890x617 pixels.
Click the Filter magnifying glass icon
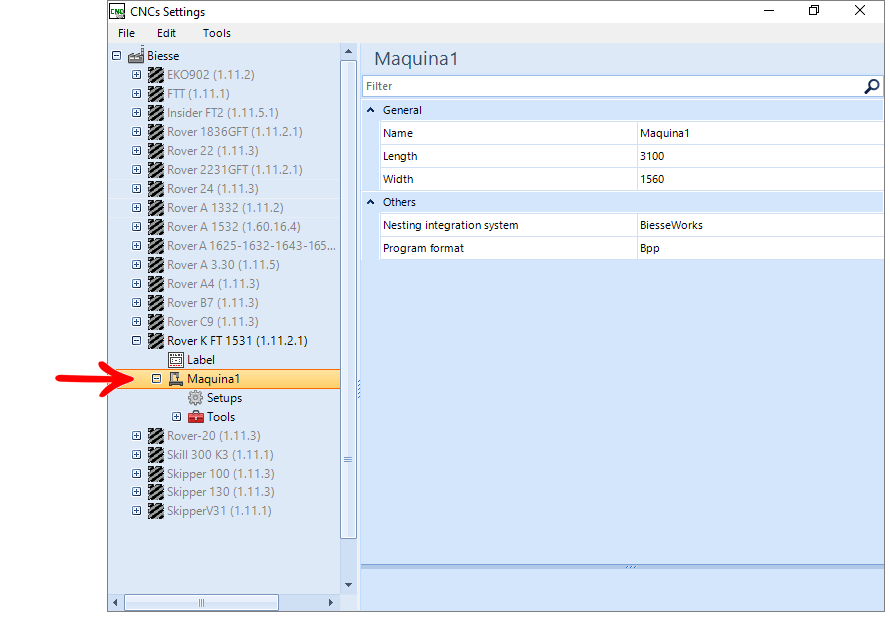(x=872, y=86)
